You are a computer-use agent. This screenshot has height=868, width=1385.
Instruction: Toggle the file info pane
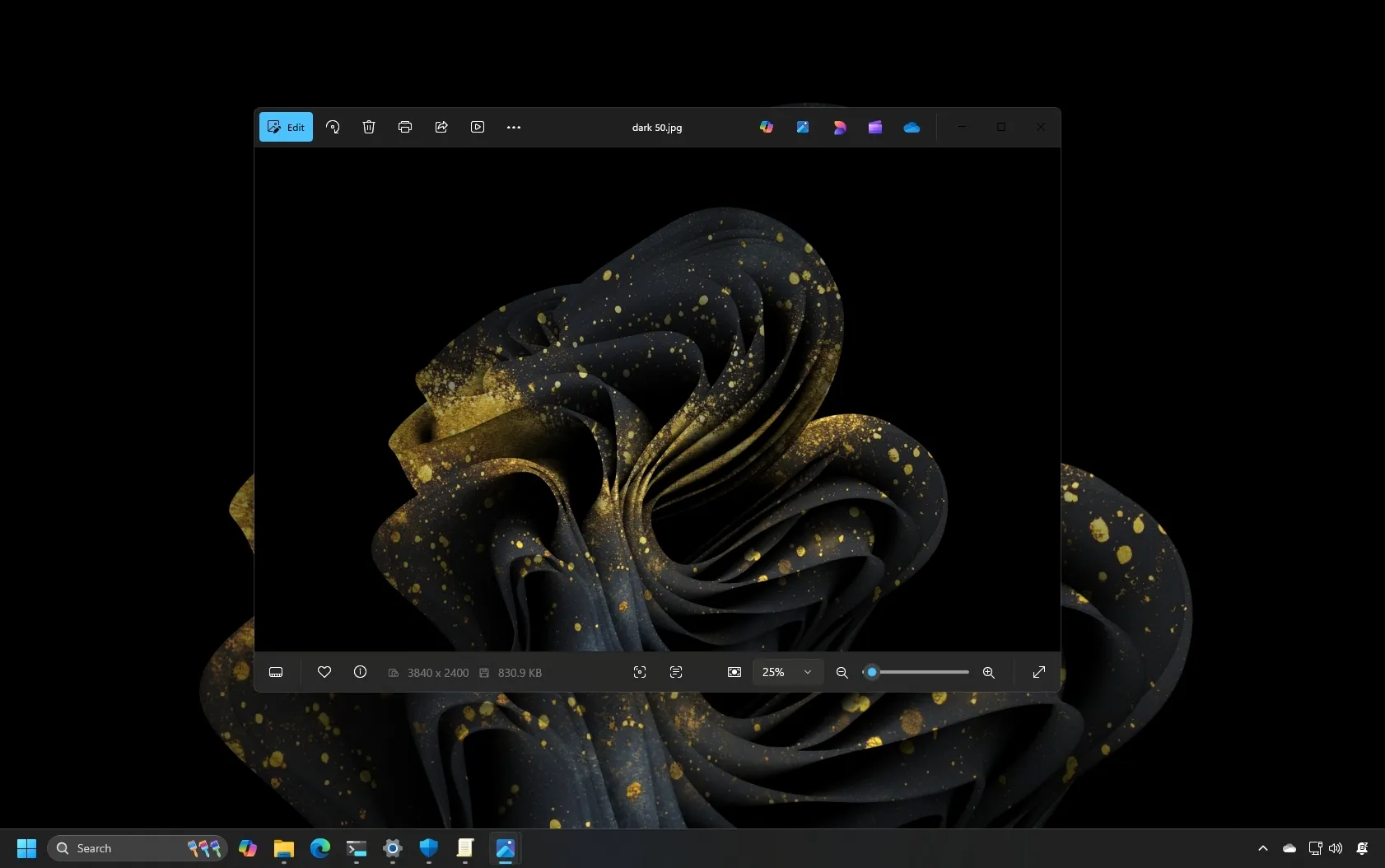pos(361,672)
